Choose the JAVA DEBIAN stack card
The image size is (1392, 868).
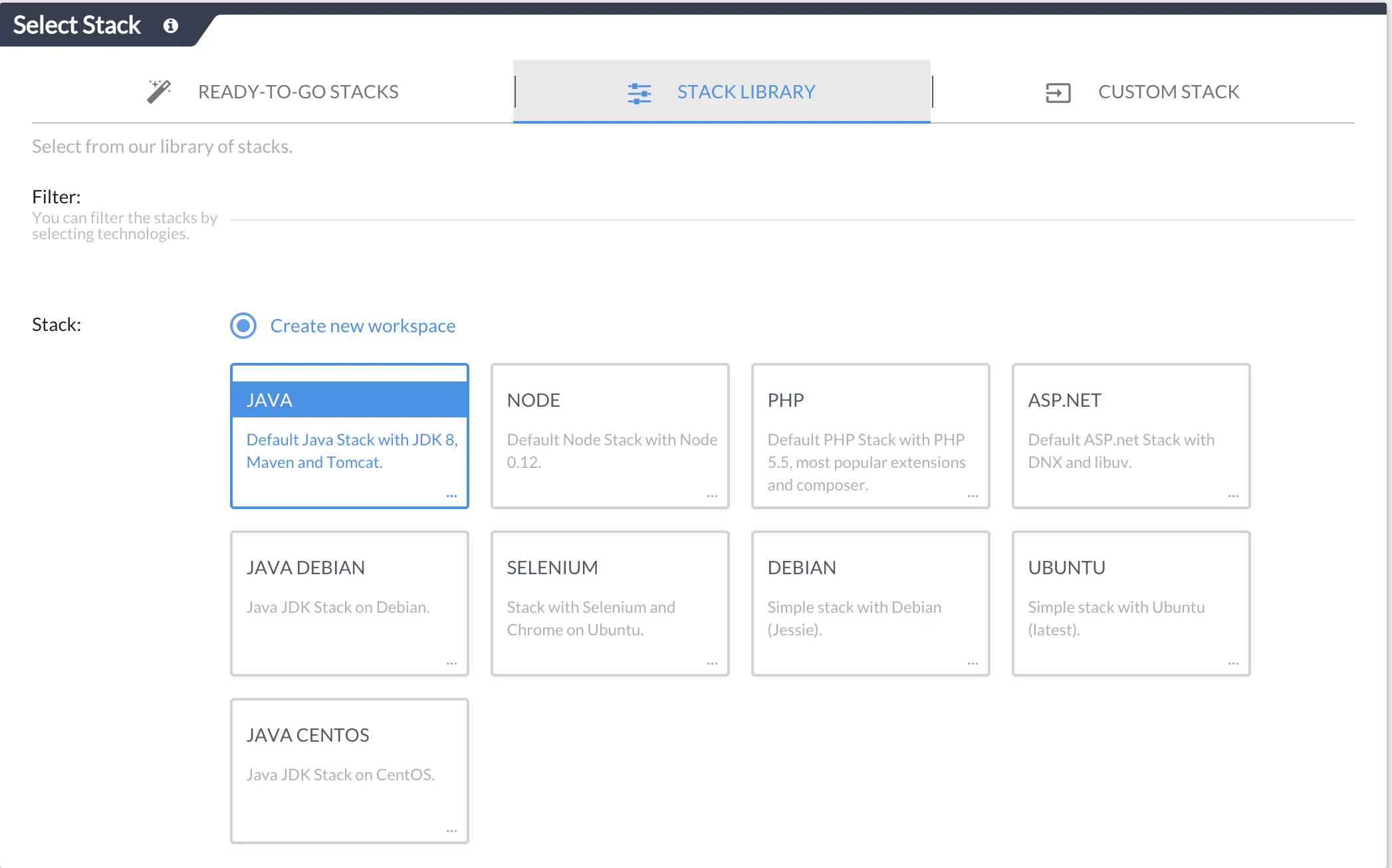(x=350, y=603)
